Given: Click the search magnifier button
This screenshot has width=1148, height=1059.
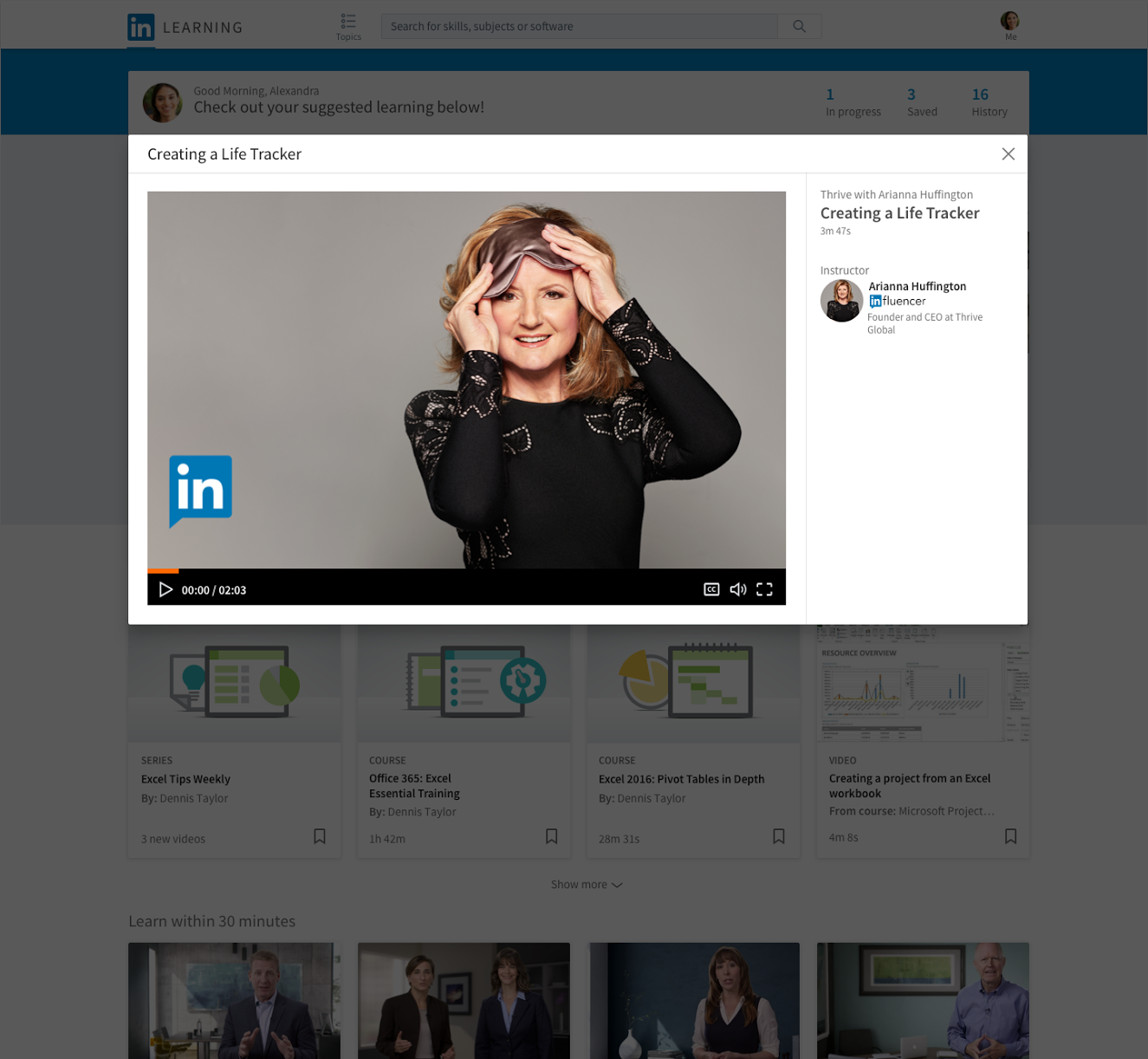Looking at the screenshot, I should click(799, 26).
